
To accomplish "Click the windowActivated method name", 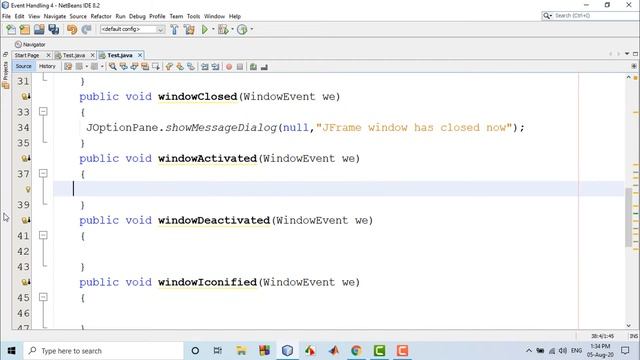I will (207, 158).
